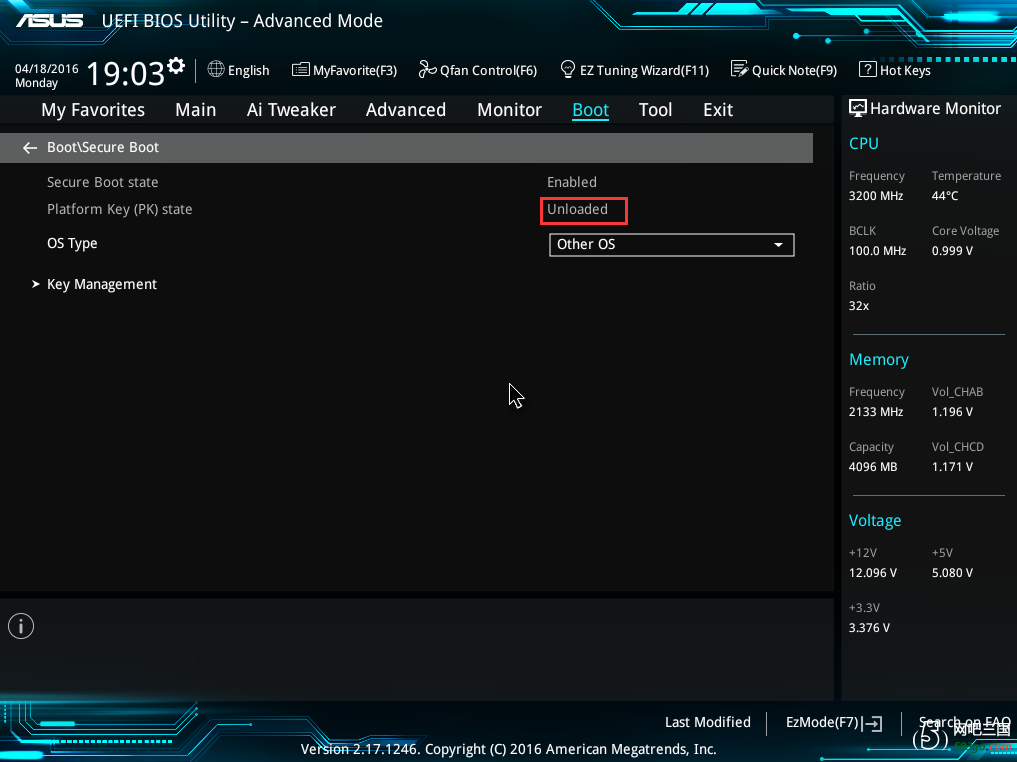Click the 0.999 V core voltage value
Viewport: 1017px width, 762px height.
tap(952, 251)
